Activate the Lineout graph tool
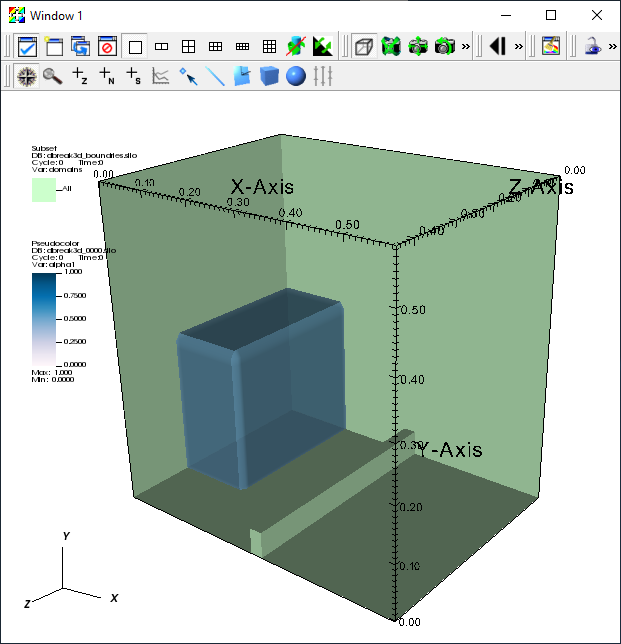 click(x=161, y=76)
